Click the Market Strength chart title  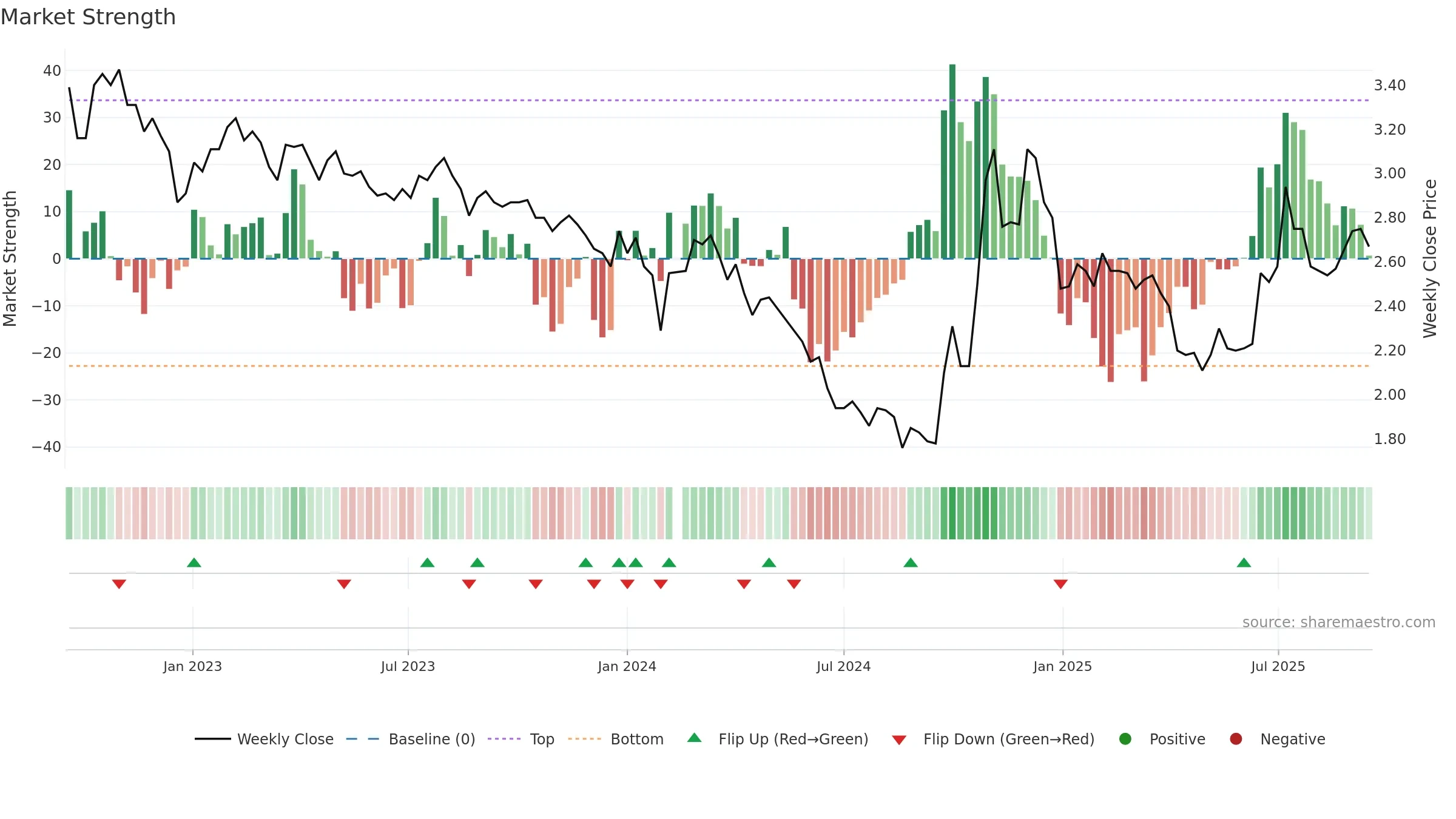coord(88,17)
